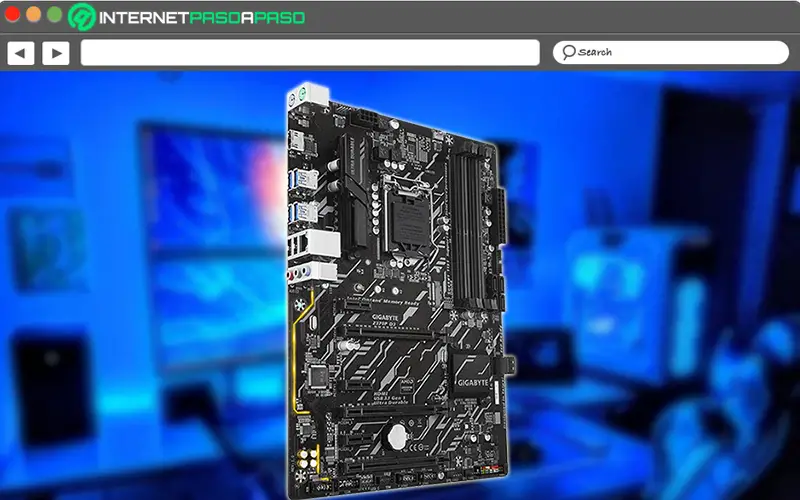Click the back navigation arrow button
The height and width of the screenshot is (500, 800).
20,53
